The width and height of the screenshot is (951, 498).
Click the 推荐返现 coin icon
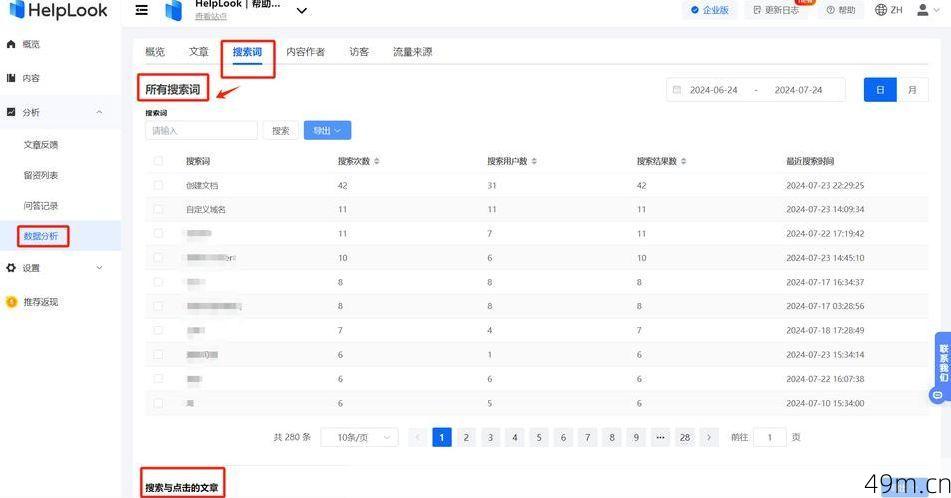point(12,302)
